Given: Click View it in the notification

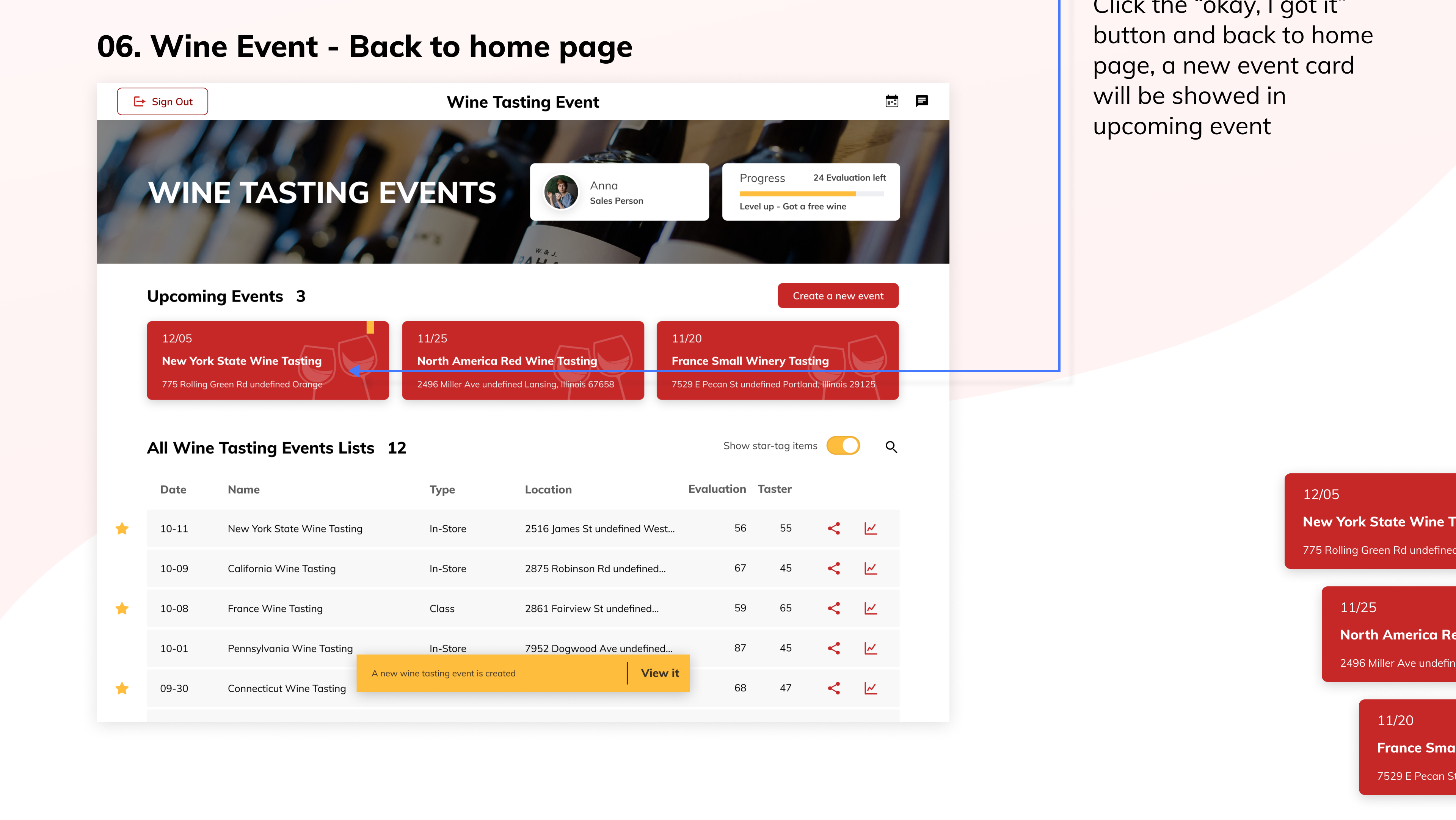Looking at the screenshot, I should [660, 673].
